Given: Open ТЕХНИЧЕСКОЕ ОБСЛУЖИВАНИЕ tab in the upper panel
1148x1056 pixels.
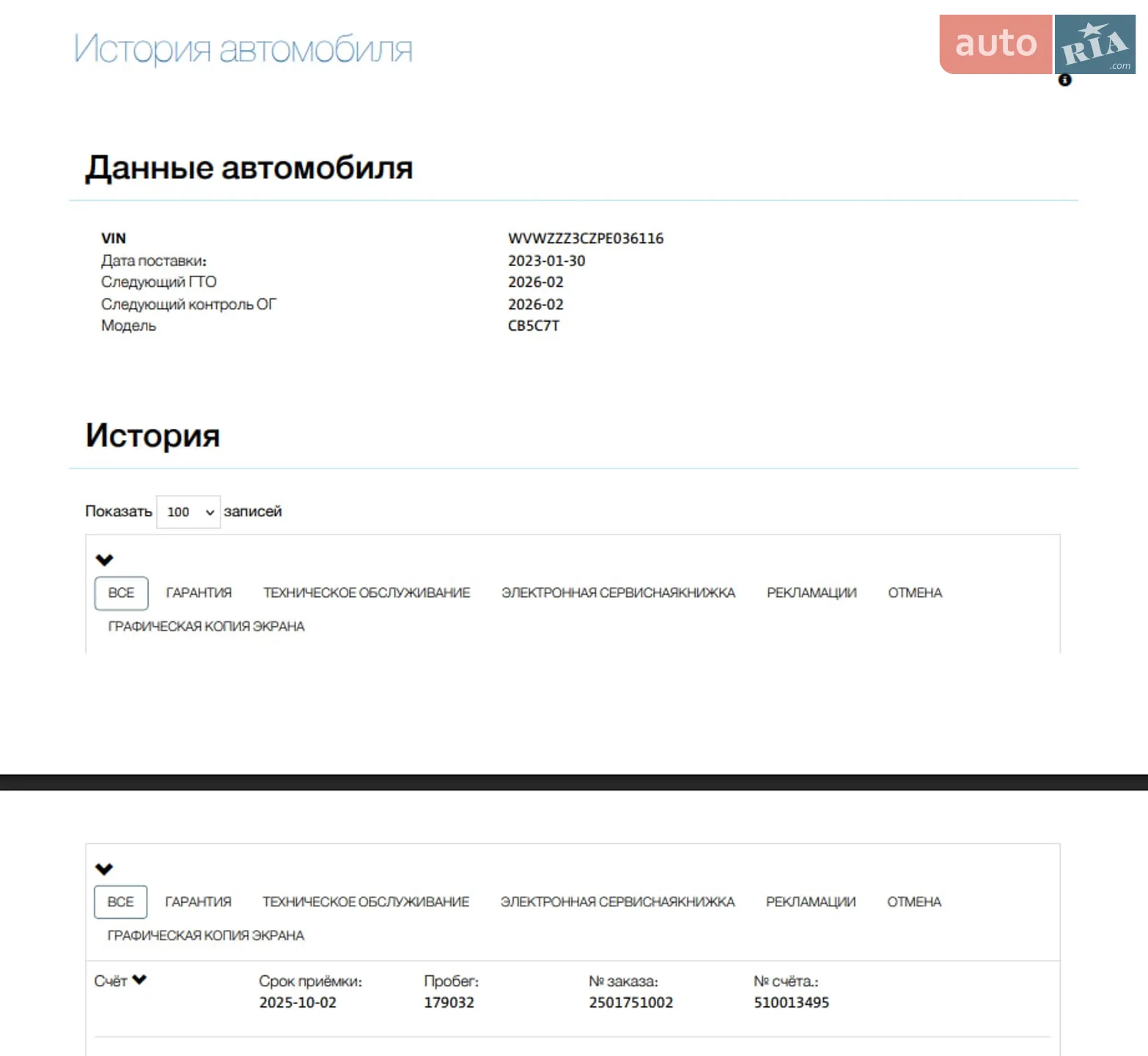Looking at the screenshot, I should (x=367, y=593).
